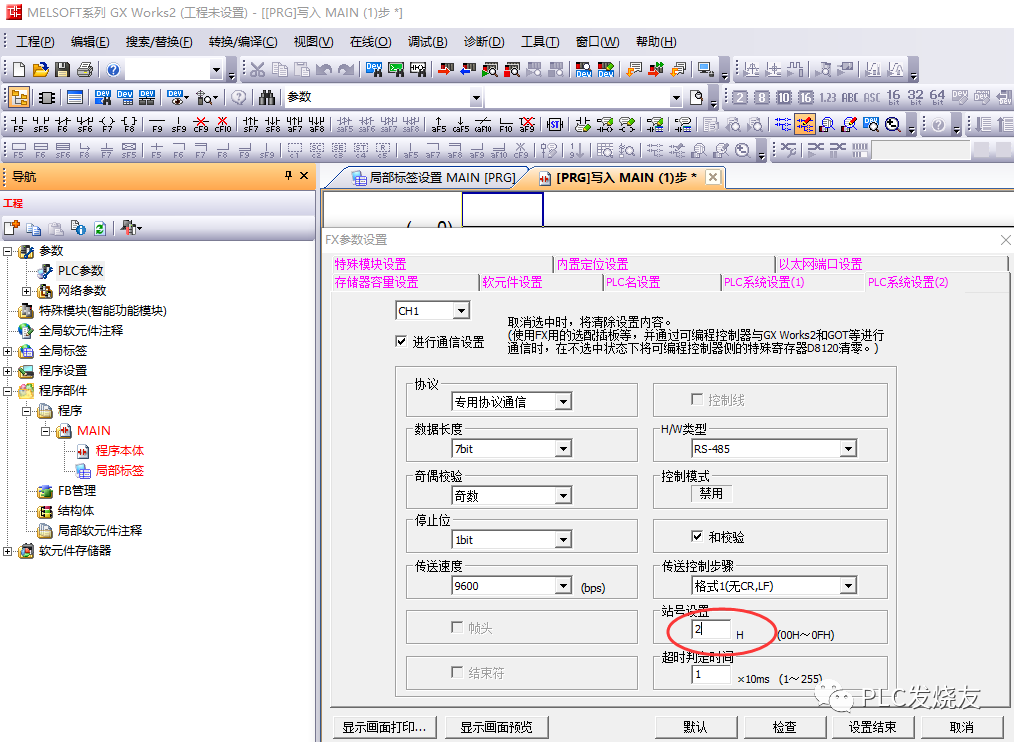Click the Write to PLC icon
1014x742 pixels.
442,70
